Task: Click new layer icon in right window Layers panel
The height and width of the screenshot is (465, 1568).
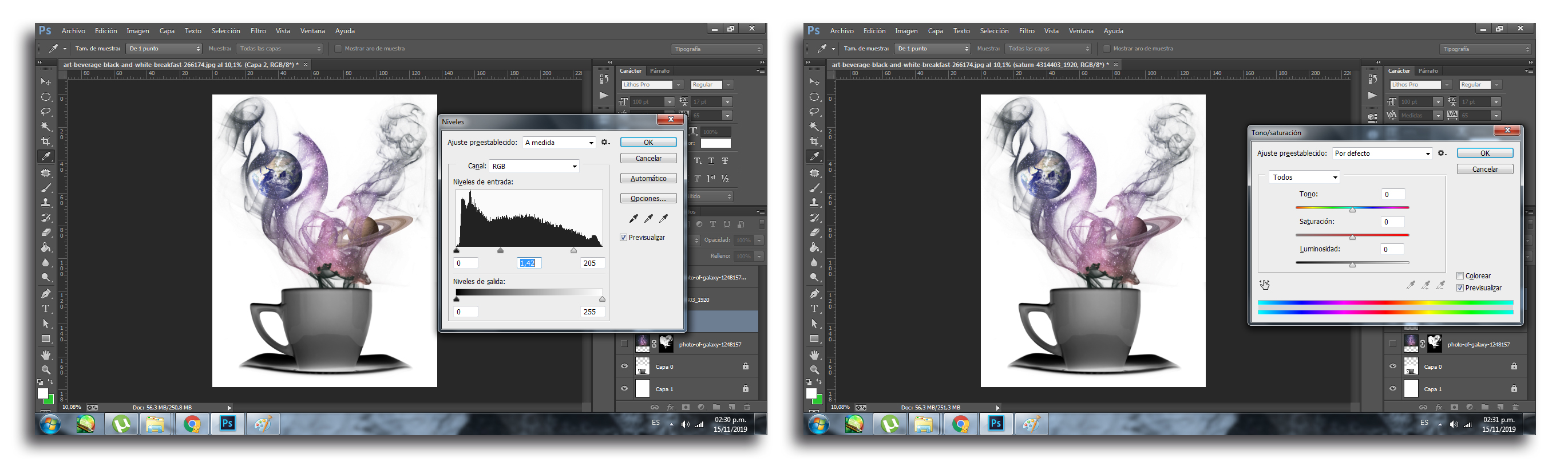Action: pyautogui.click(x=1500, y=407)
